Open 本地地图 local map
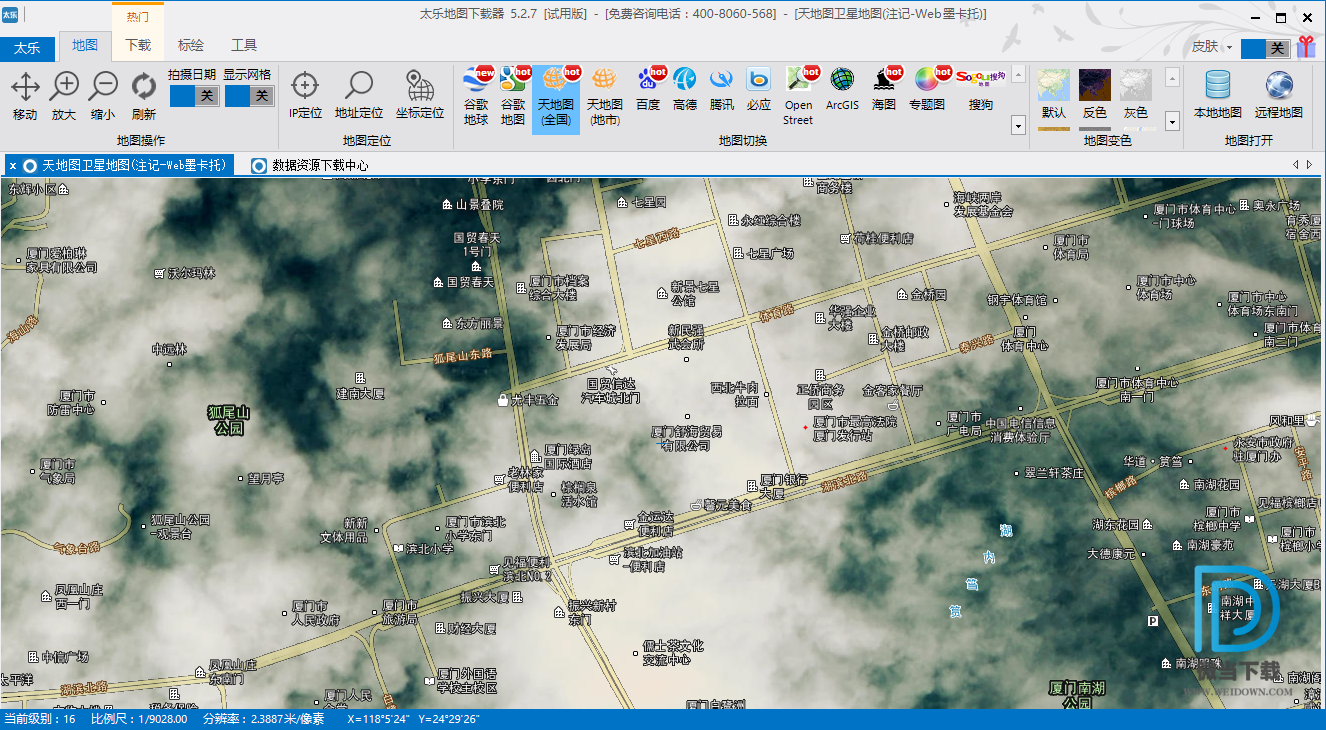Screen dimensions: 1326x730 click(x=1218, y=96)
